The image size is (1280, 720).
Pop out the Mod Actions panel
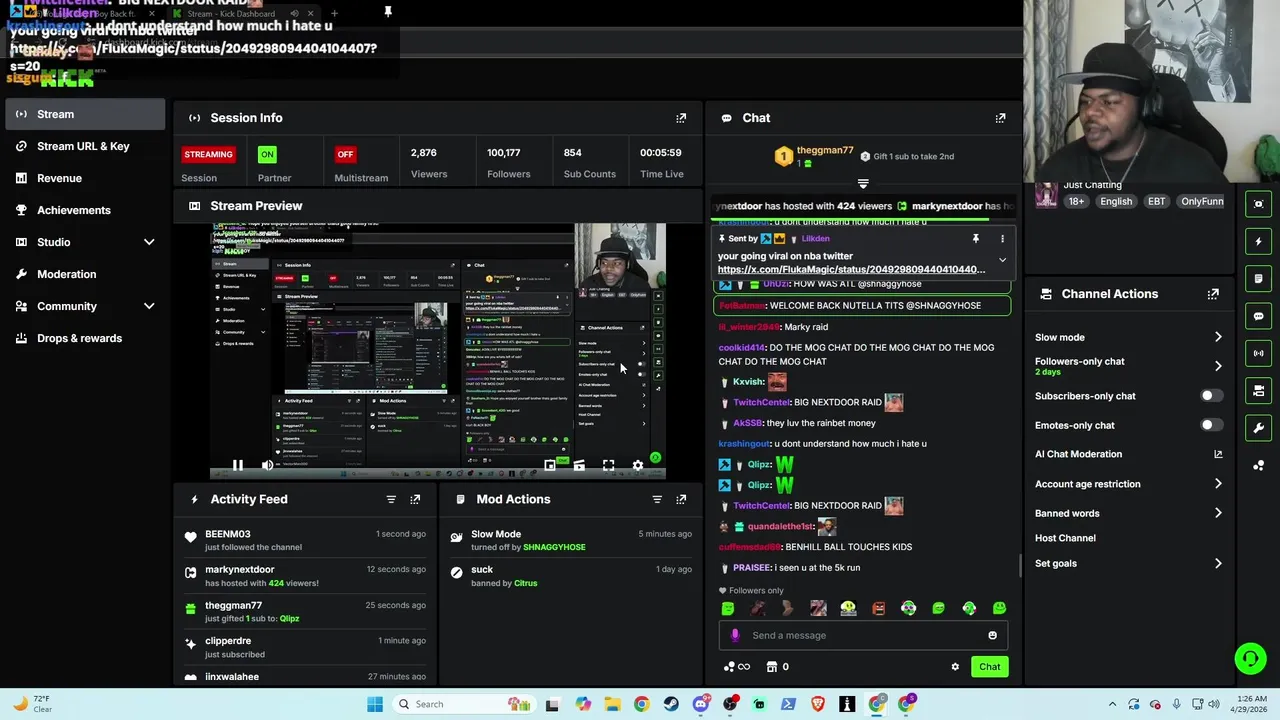pyautogui.click(x=681, y=499)
